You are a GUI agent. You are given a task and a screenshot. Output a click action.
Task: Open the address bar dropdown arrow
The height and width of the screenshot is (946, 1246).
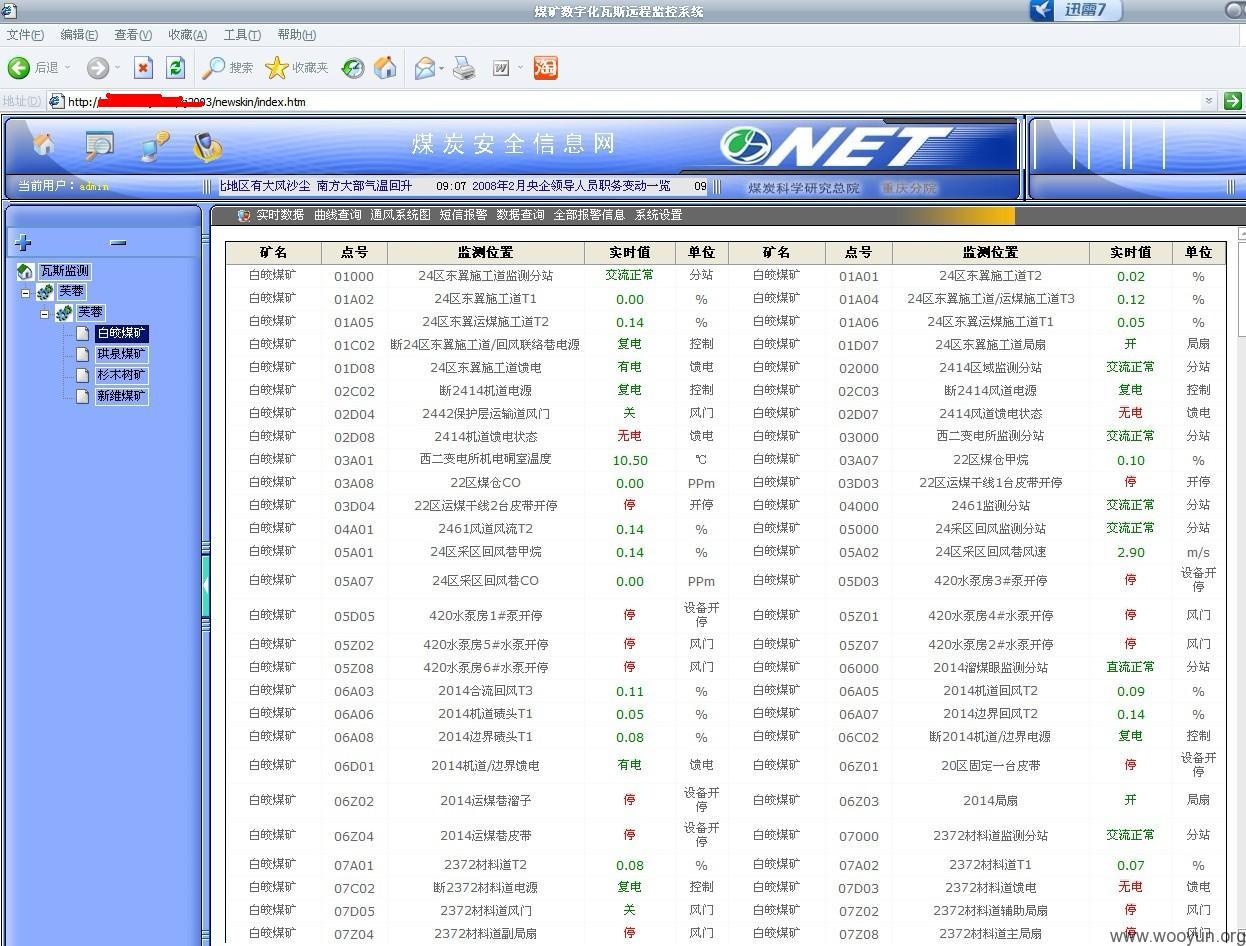1208,101
